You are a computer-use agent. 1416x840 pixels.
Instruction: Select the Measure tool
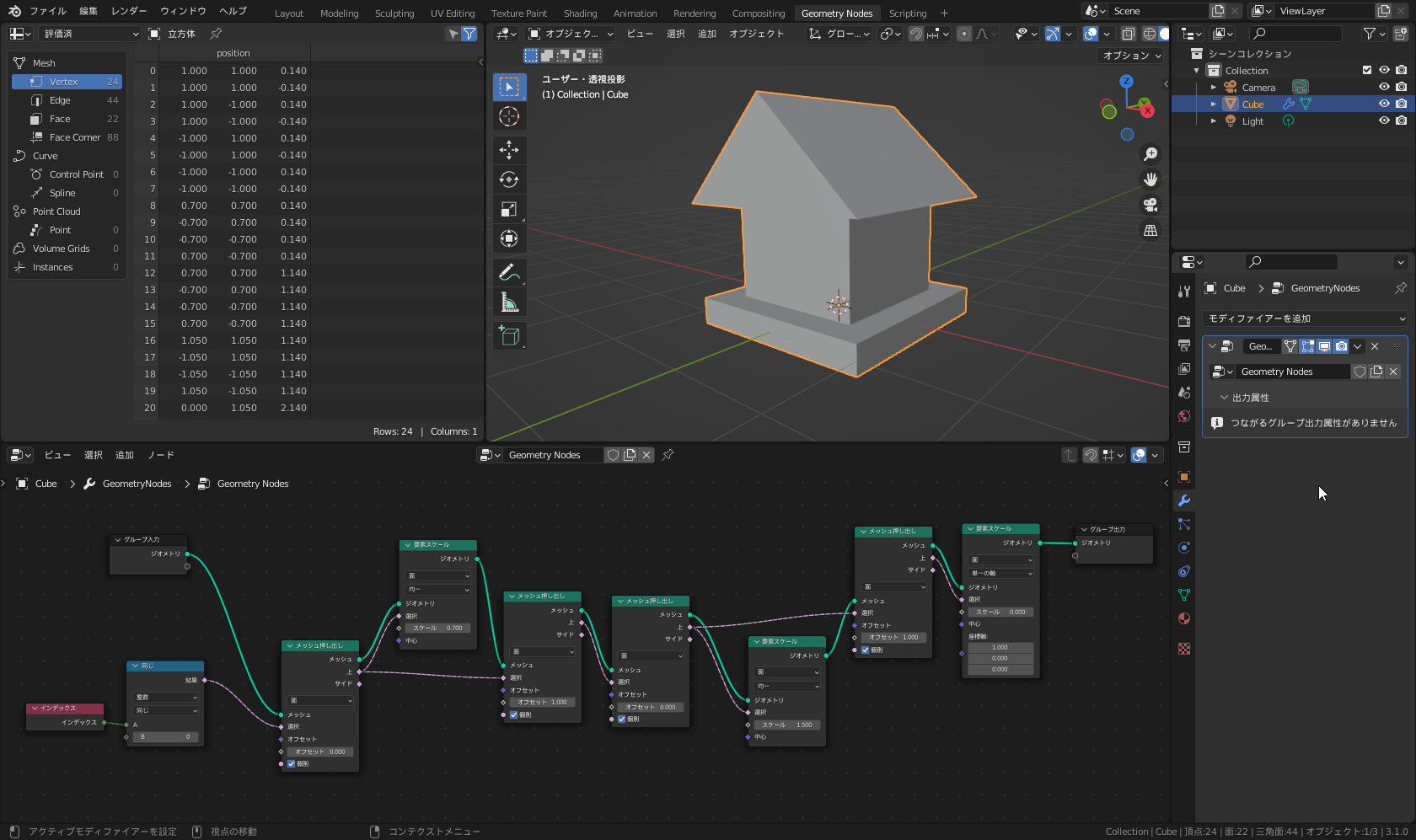509,302
